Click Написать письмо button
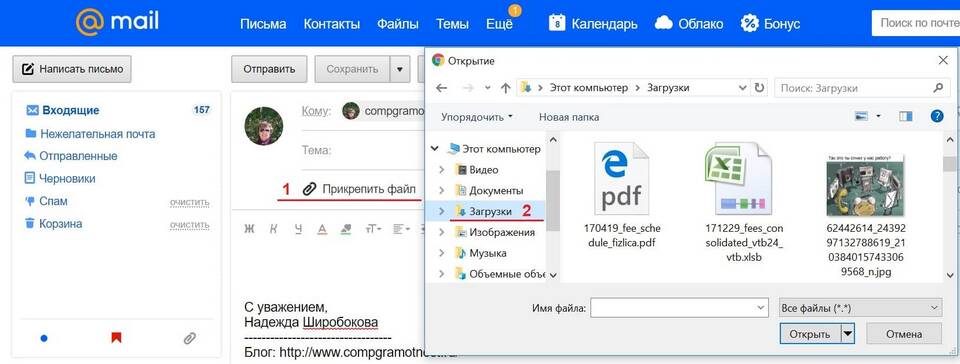 pyautogui.click(x=72, y=69)
